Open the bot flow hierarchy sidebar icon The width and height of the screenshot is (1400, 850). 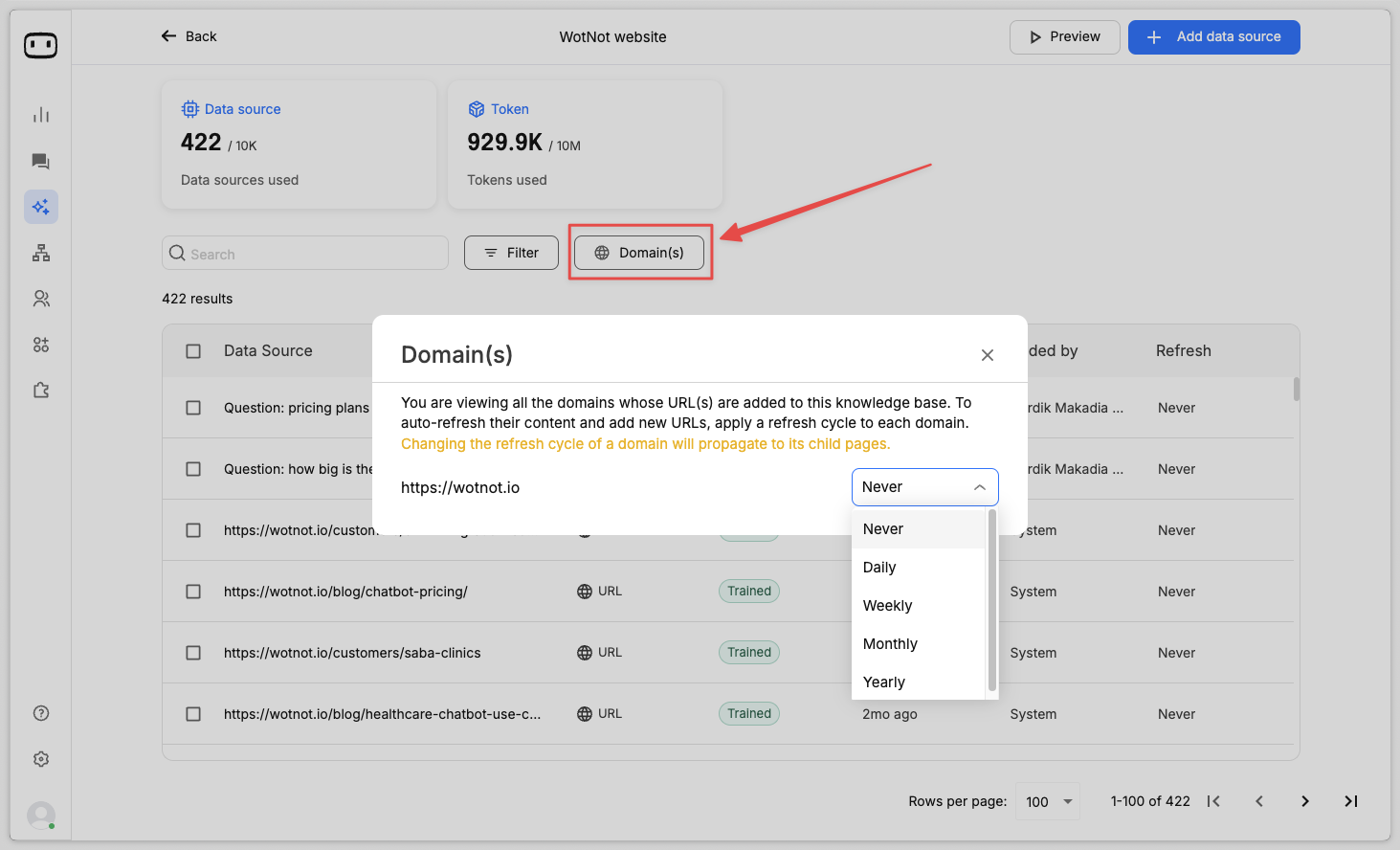tap(41, 253)
